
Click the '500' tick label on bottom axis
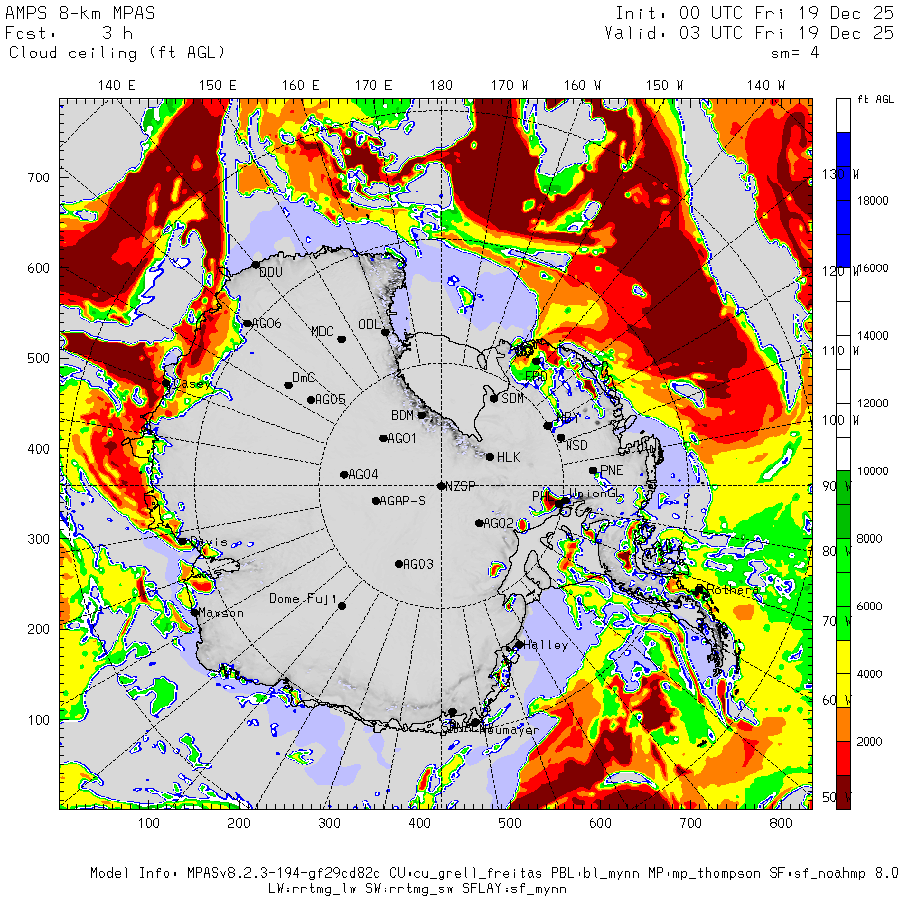(510, 824)
